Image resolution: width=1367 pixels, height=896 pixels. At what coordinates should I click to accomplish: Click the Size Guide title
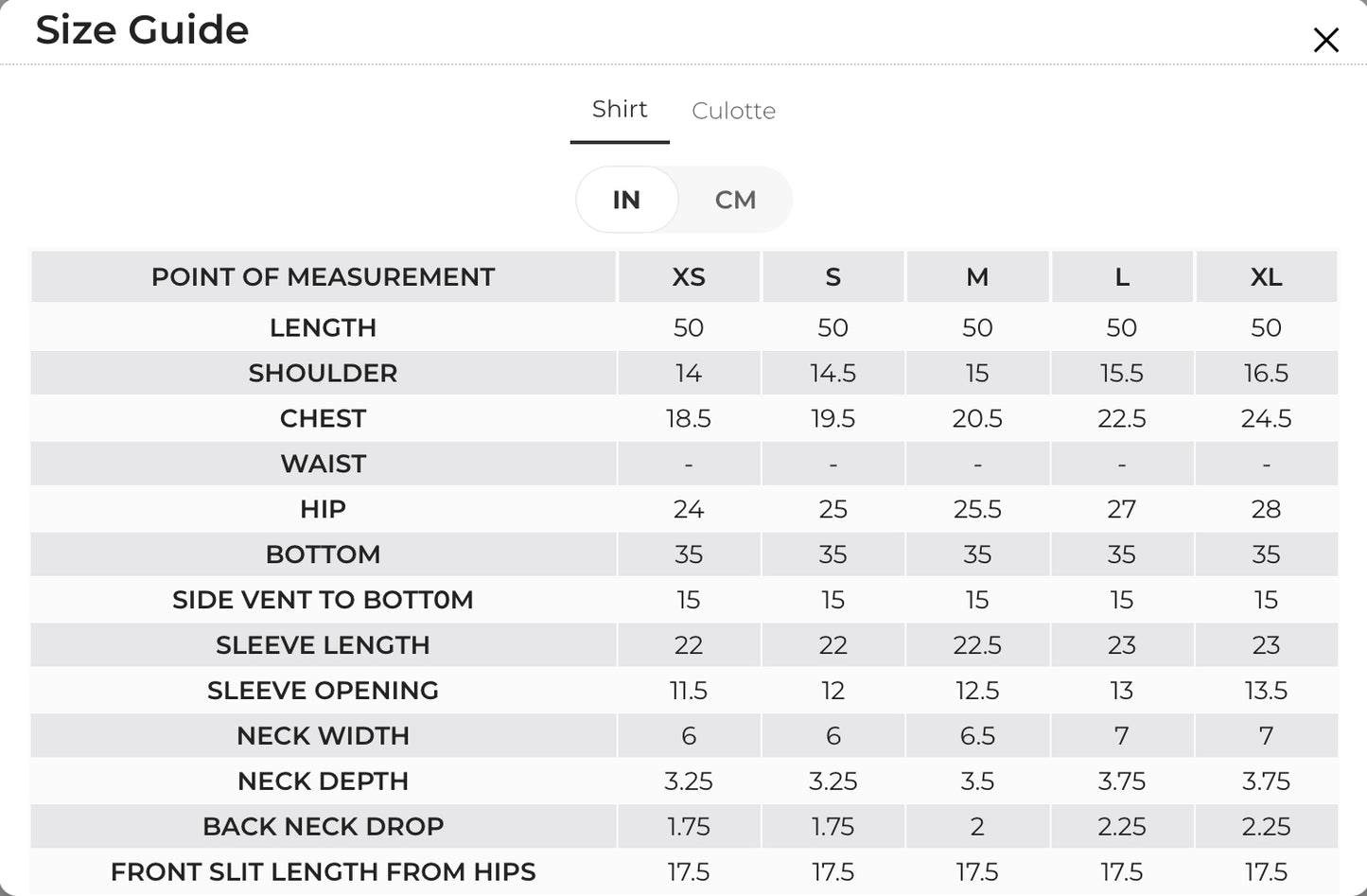142,30
